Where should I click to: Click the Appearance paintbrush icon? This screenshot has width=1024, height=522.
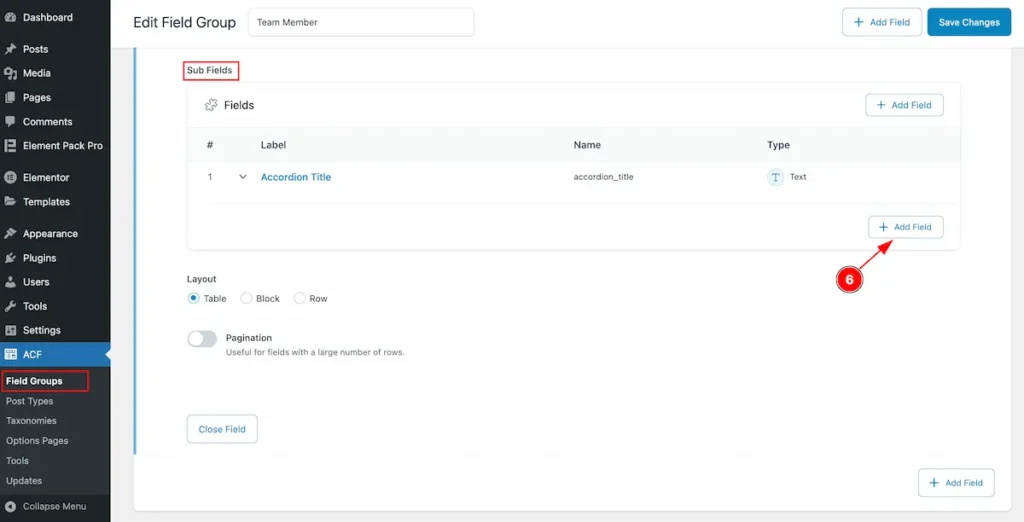[11, 234]
